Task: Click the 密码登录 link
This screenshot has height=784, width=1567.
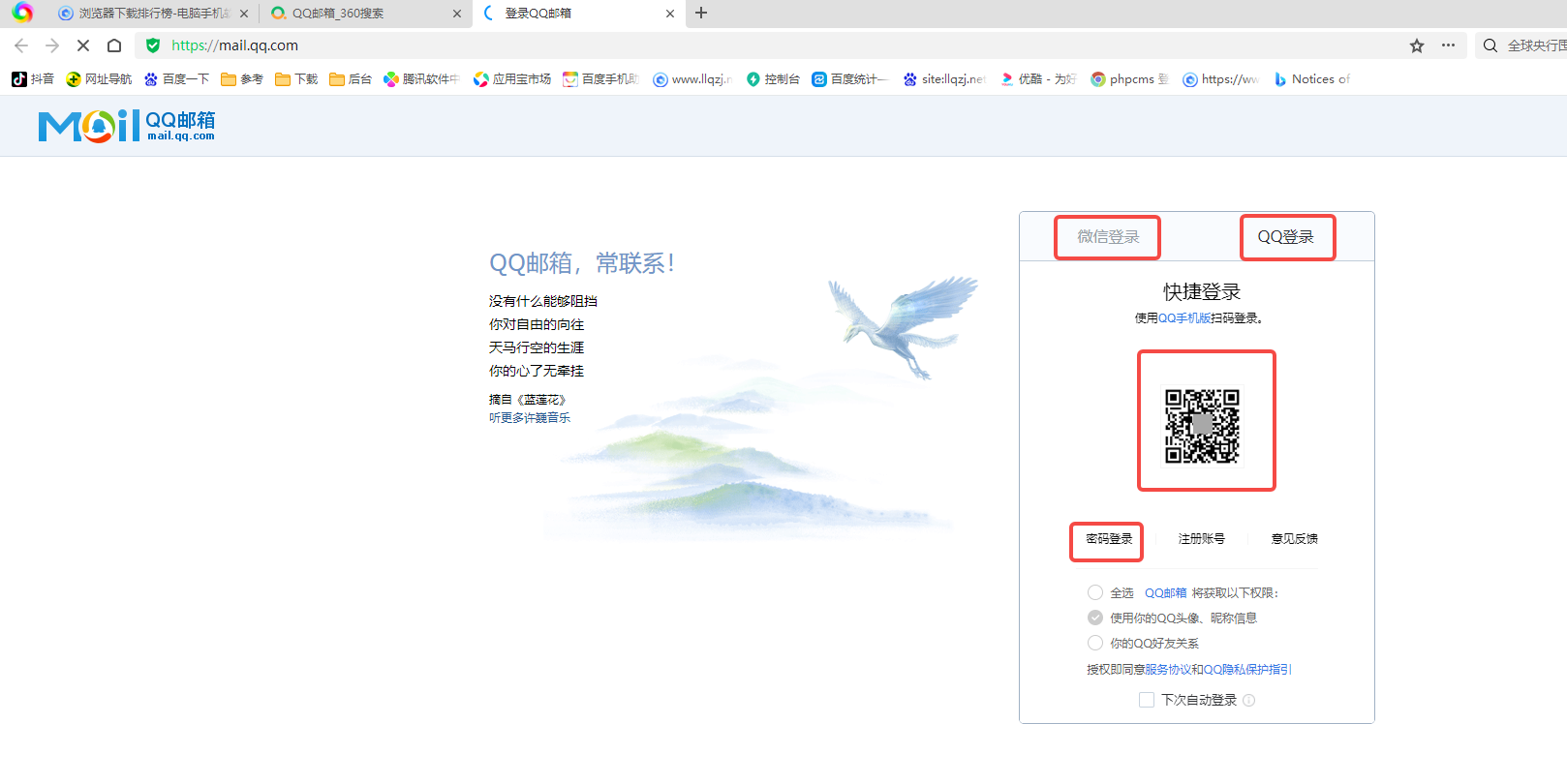Action: point(1108,539)
